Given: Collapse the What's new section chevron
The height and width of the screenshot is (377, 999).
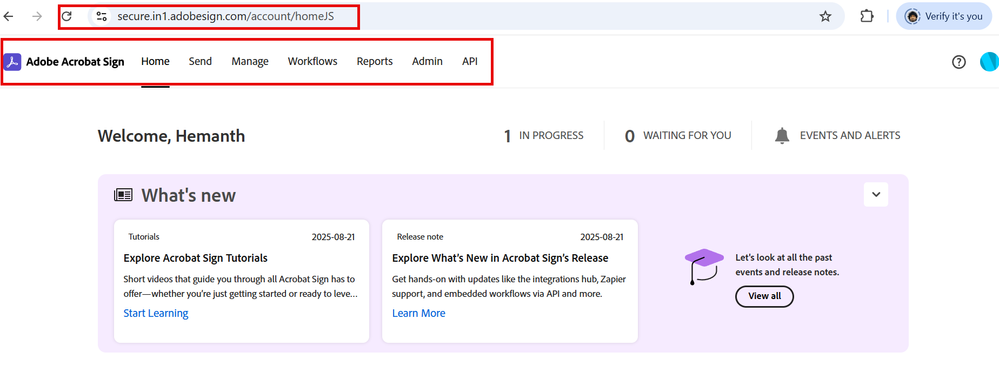Looking at the screenshot, I should (876, 194).
